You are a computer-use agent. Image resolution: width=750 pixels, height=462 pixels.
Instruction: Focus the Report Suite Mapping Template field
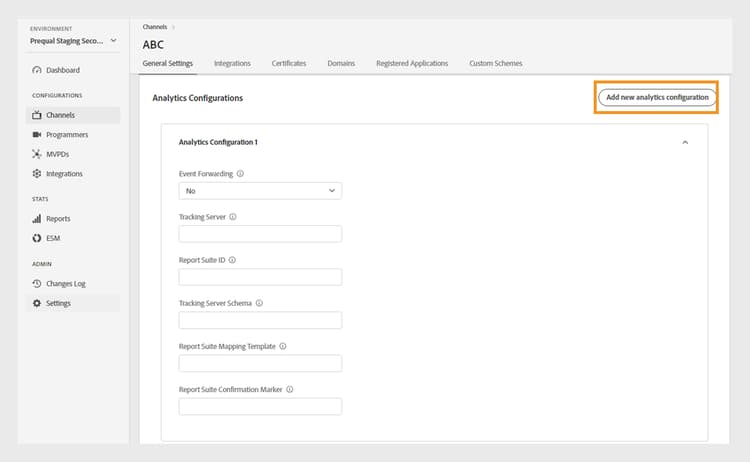(x=260, y=364)
